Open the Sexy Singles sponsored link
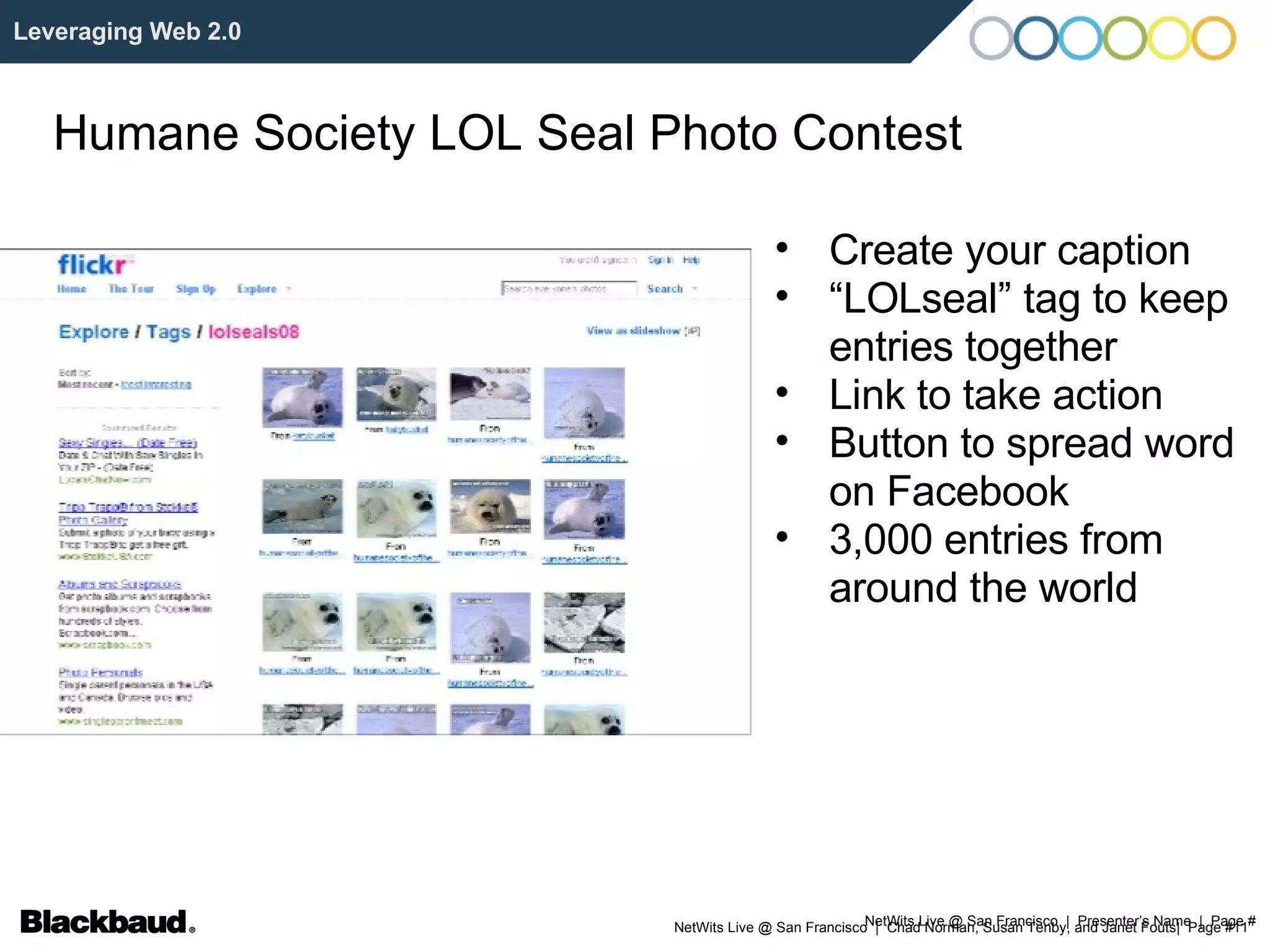The image size is (1270, 952). pyautogui.click(x=128, y=443)
